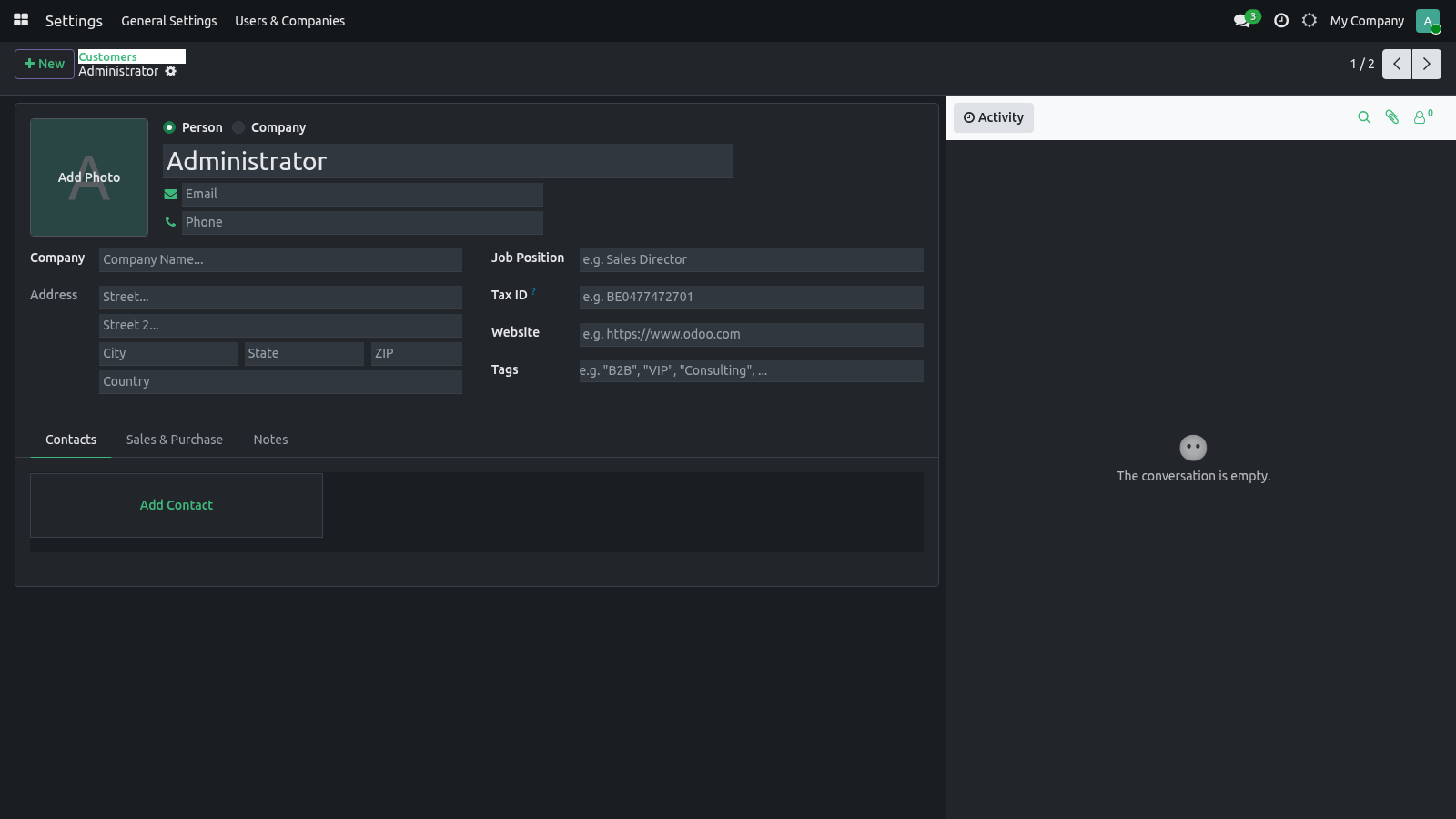Show followers icon in chatter
1456x819 pixels.
click(x=1422, y=116)
